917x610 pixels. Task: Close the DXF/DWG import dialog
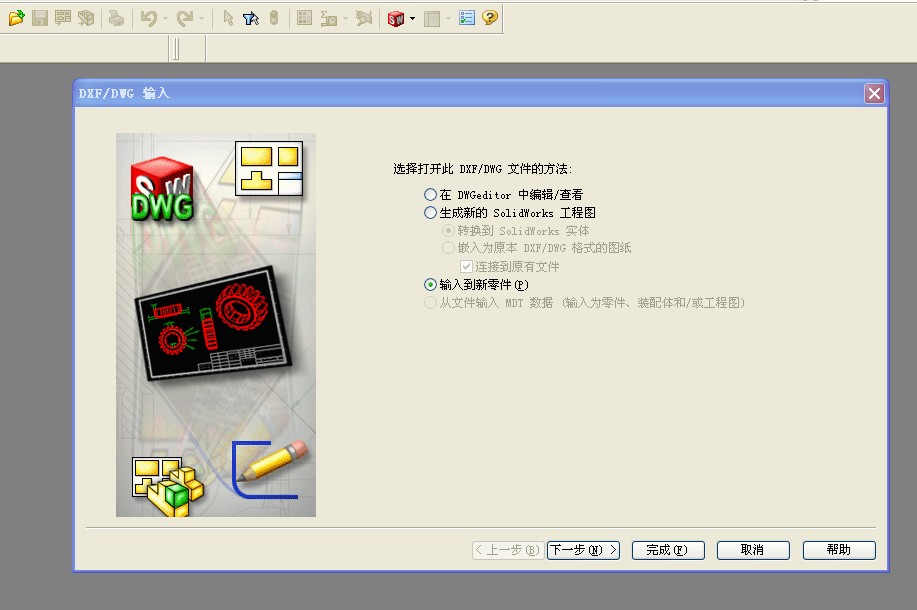coord(874,94)
